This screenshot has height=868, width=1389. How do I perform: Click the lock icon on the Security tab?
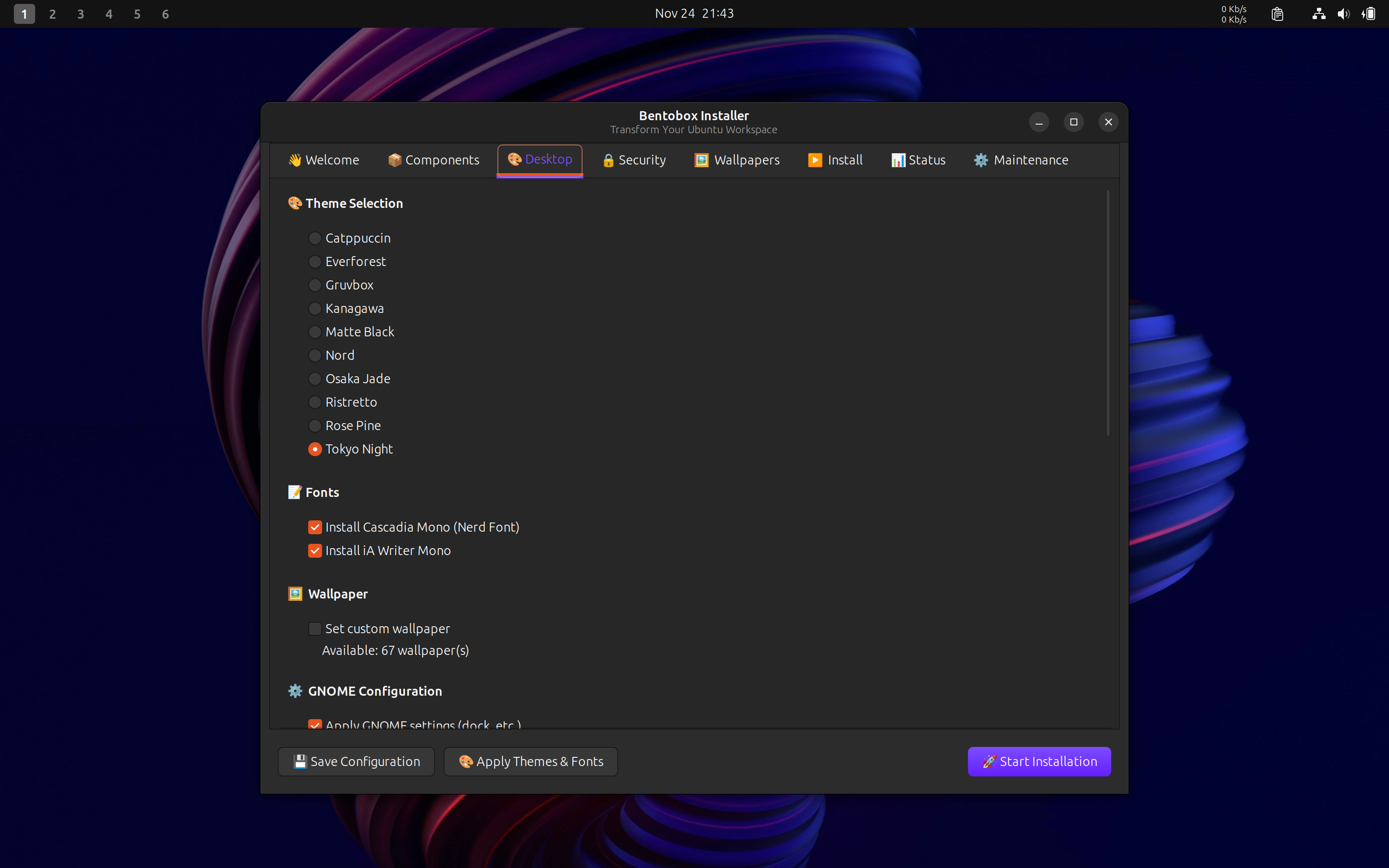click(x=609, y=160)
